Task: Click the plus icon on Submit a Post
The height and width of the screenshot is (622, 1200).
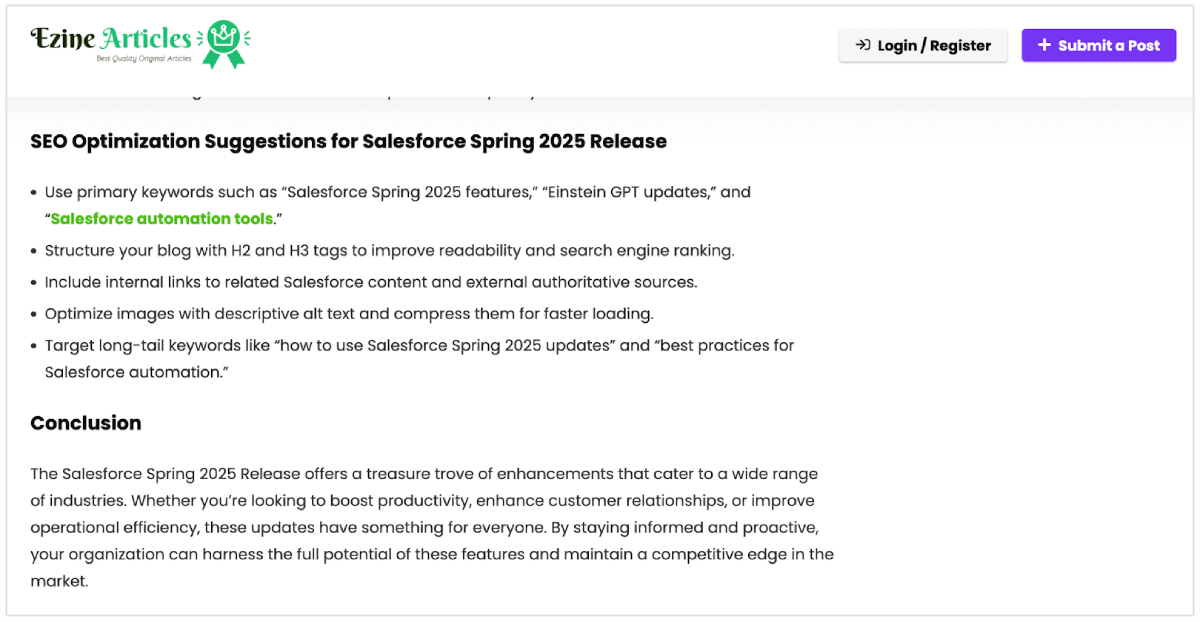Action: (x=1044, y=45)
